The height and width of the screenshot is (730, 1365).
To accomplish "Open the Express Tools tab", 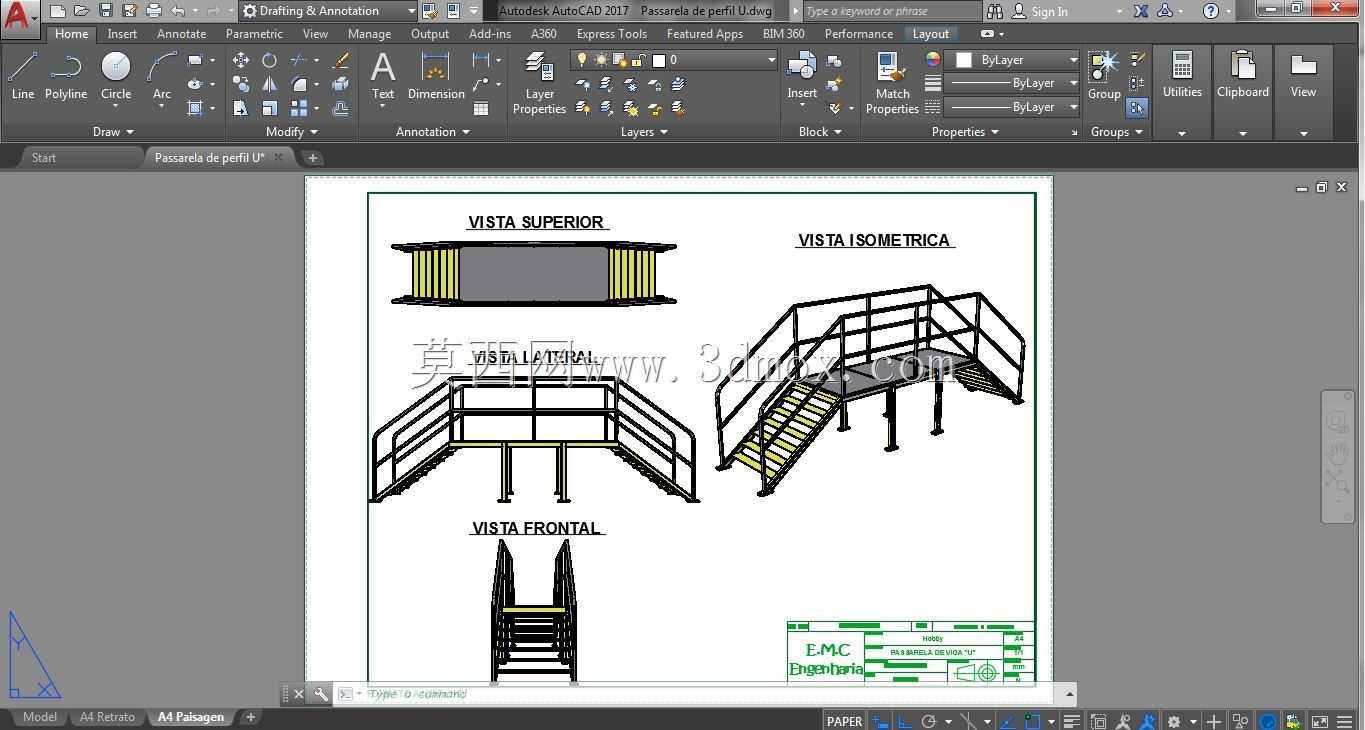I will click(x=611, y=33).
